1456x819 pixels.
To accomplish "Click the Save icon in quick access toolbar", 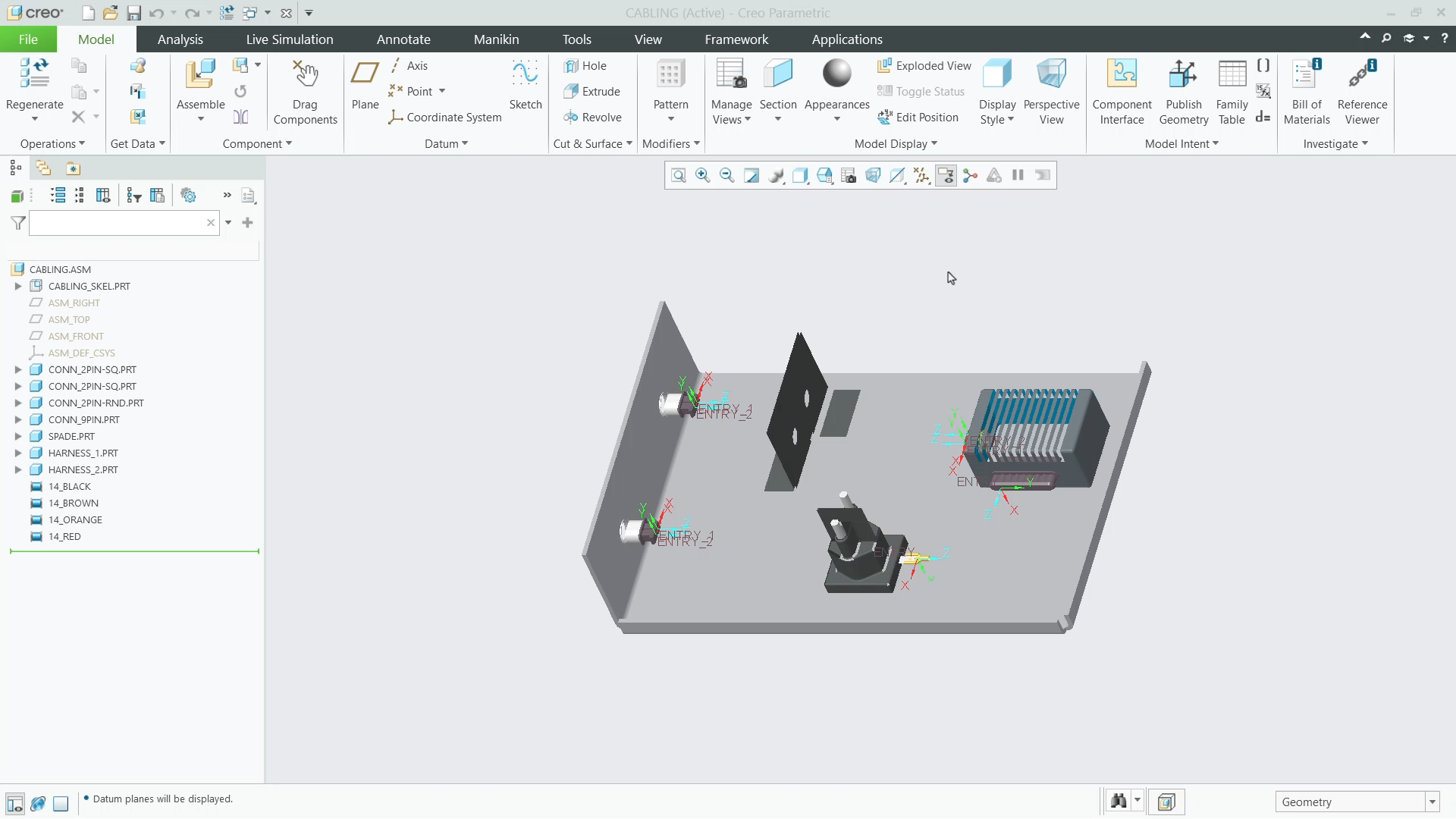I will [x=133, y=13].
